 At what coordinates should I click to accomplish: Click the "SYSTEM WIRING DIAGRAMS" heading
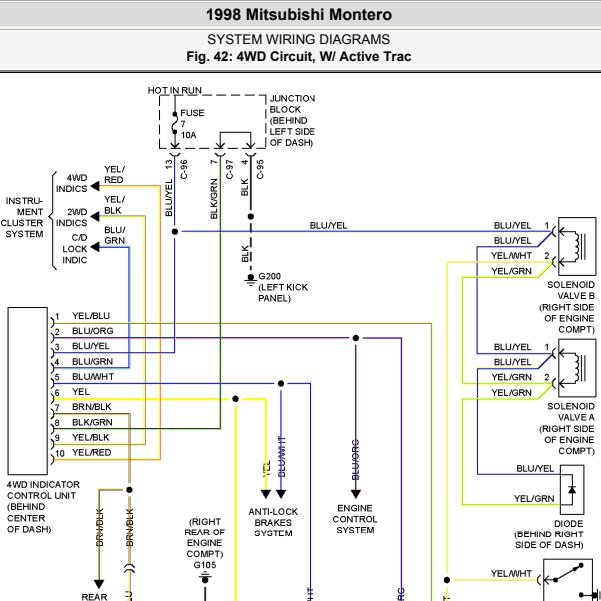tap(299, 39)
